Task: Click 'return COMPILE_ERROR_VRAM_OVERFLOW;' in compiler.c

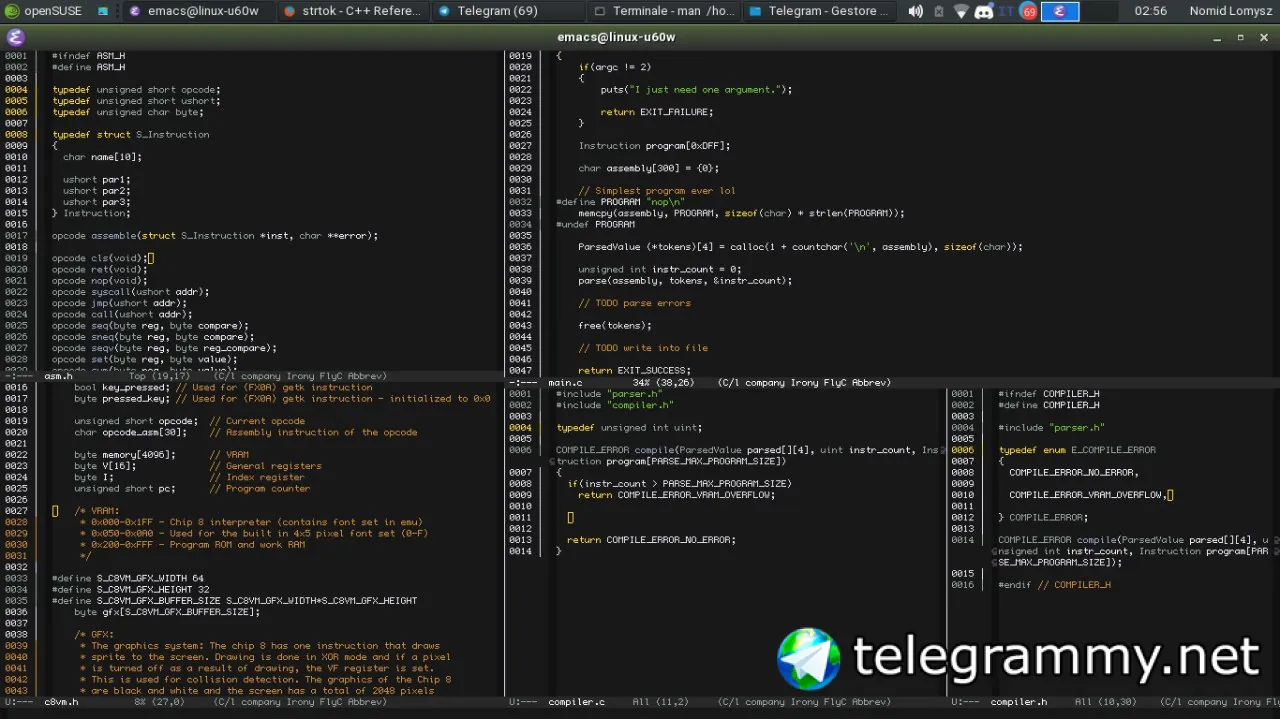Action: coord(676,494)
